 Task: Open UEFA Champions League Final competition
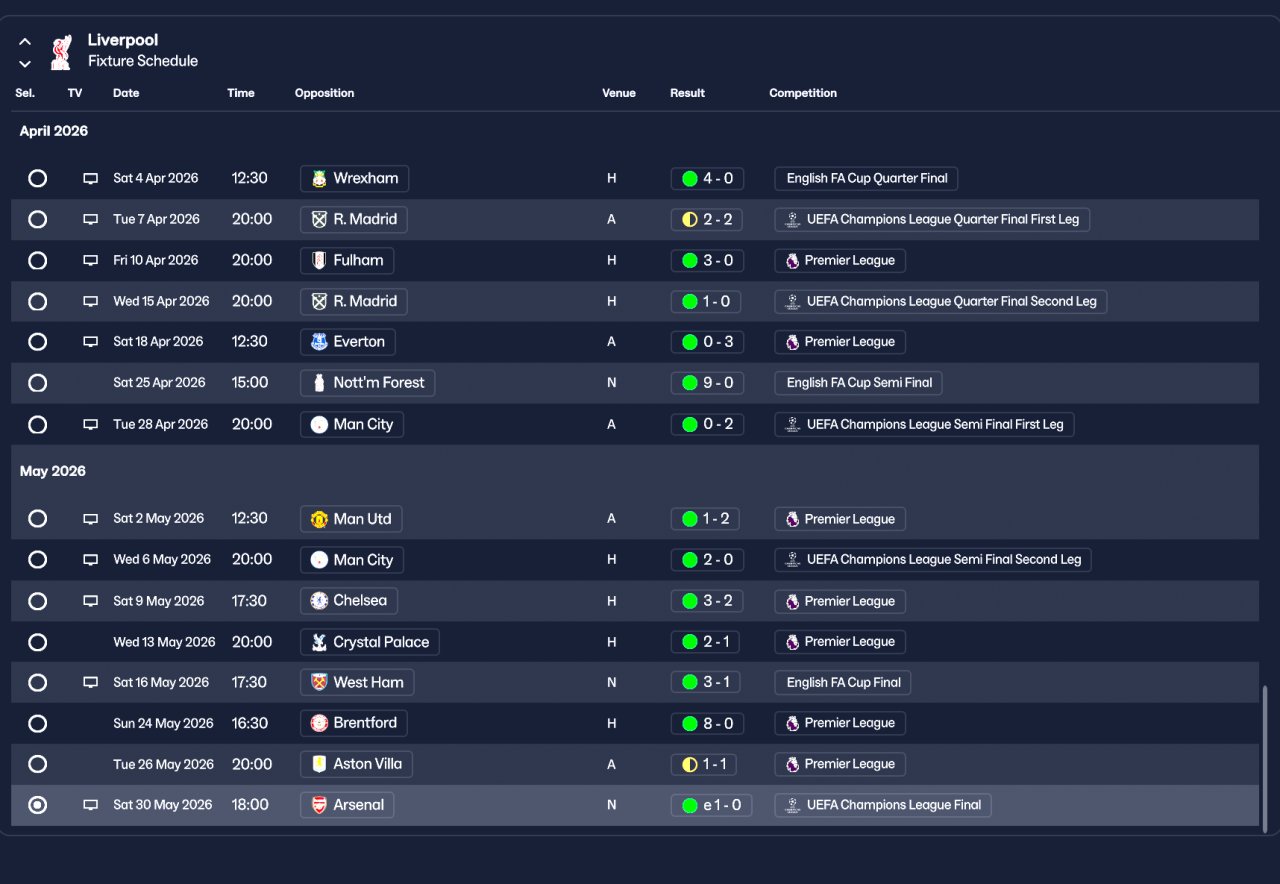coord(883,805)
